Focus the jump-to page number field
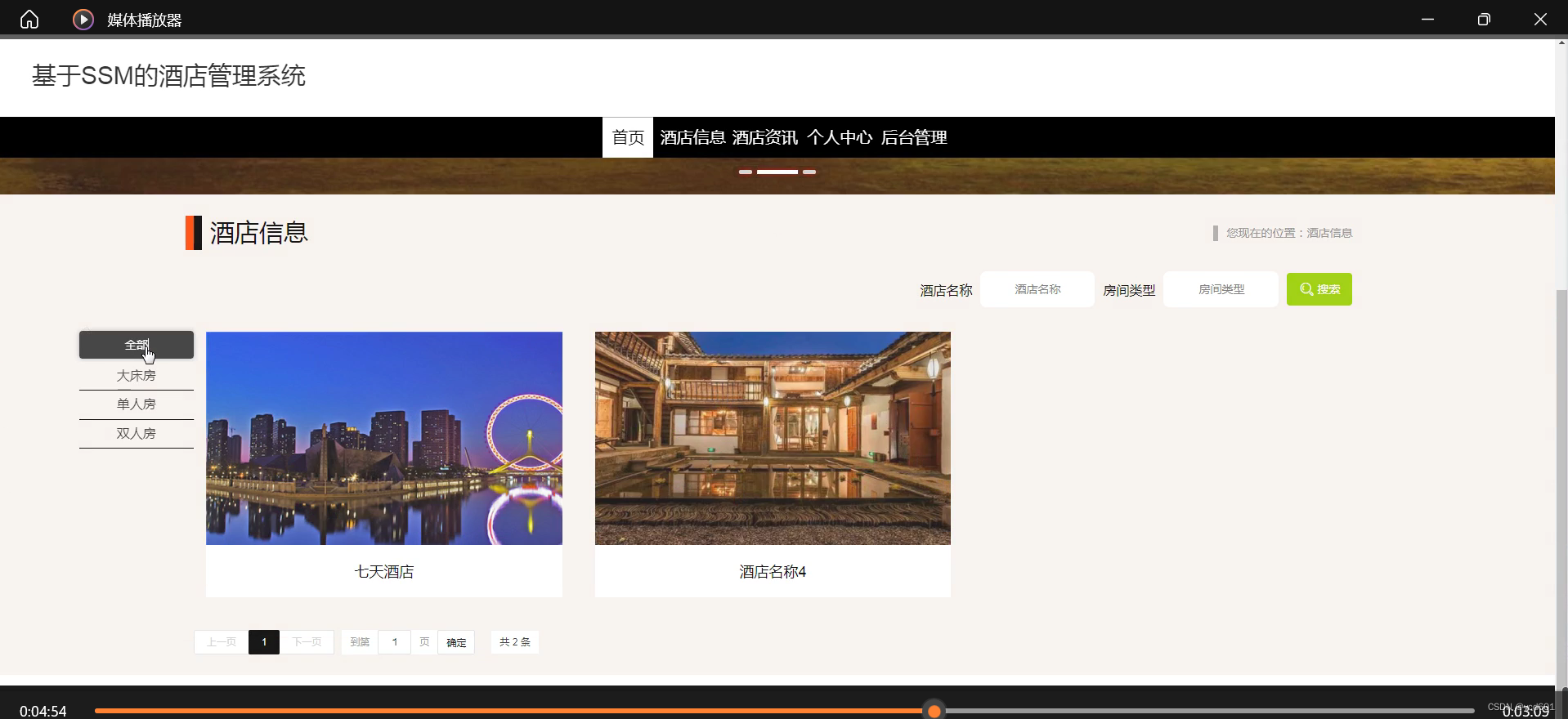 [x=395, y=642]
